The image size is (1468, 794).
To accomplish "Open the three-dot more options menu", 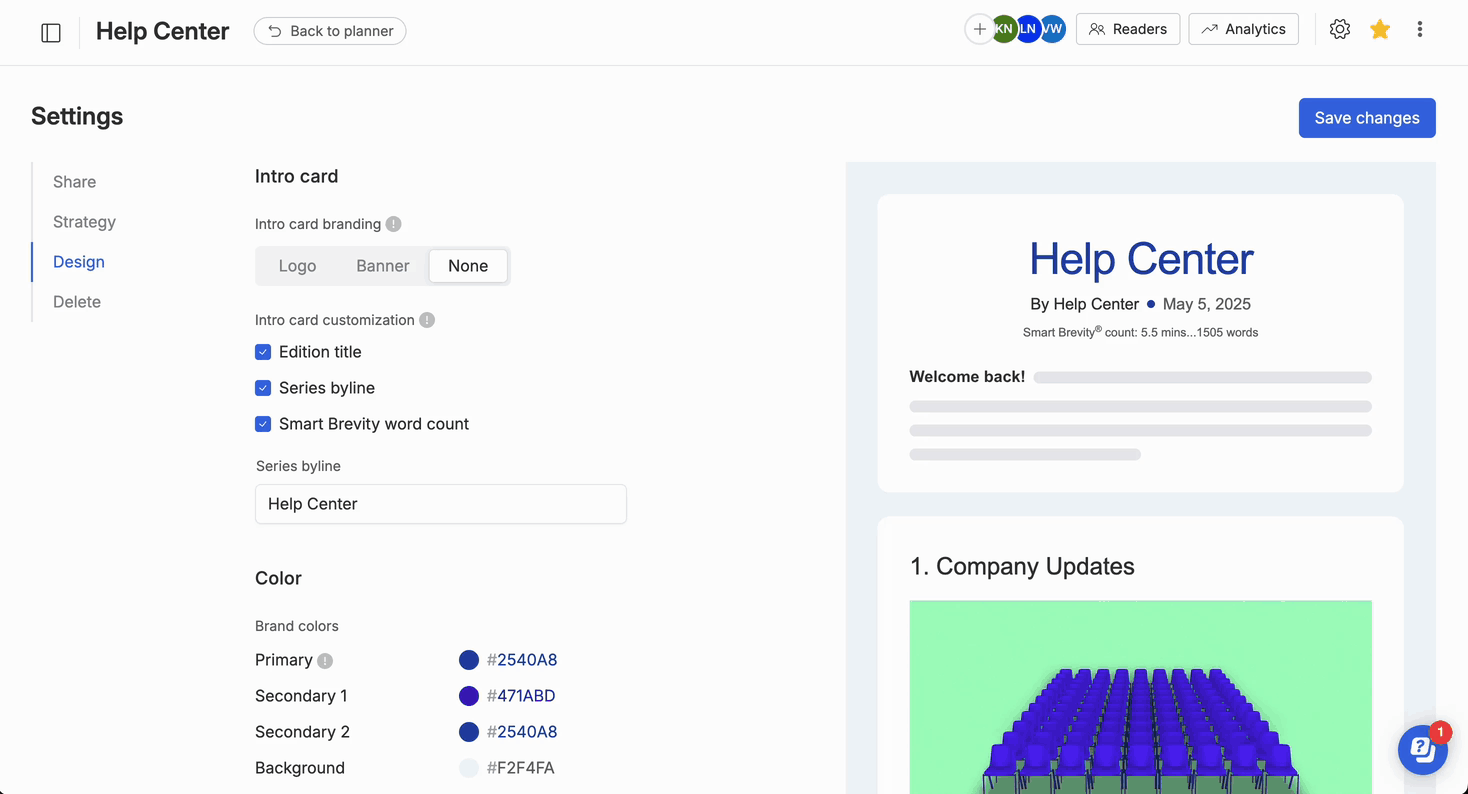I will click(1420, 30).
